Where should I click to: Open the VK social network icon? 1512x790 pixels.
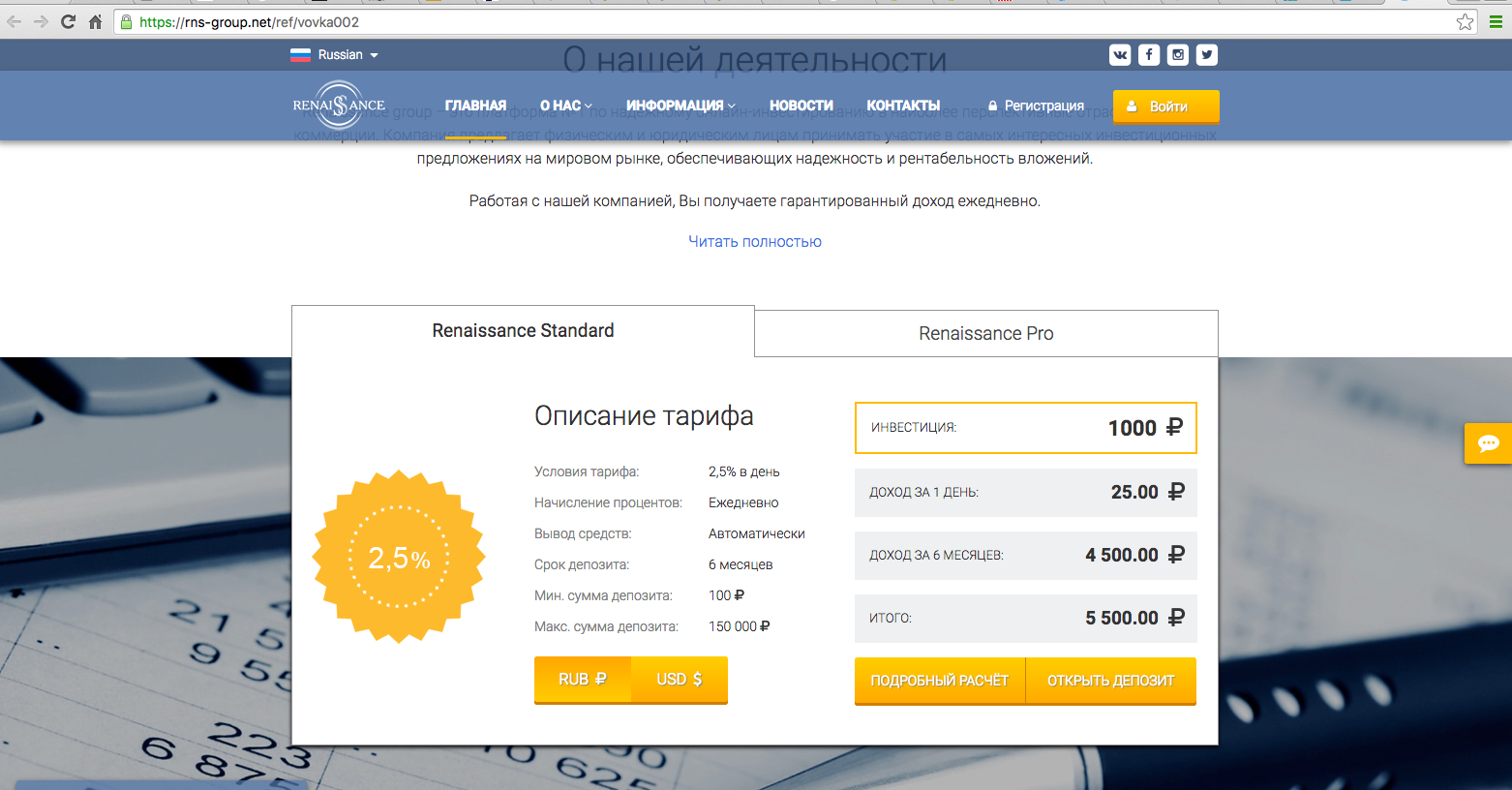pos(1120,55)
